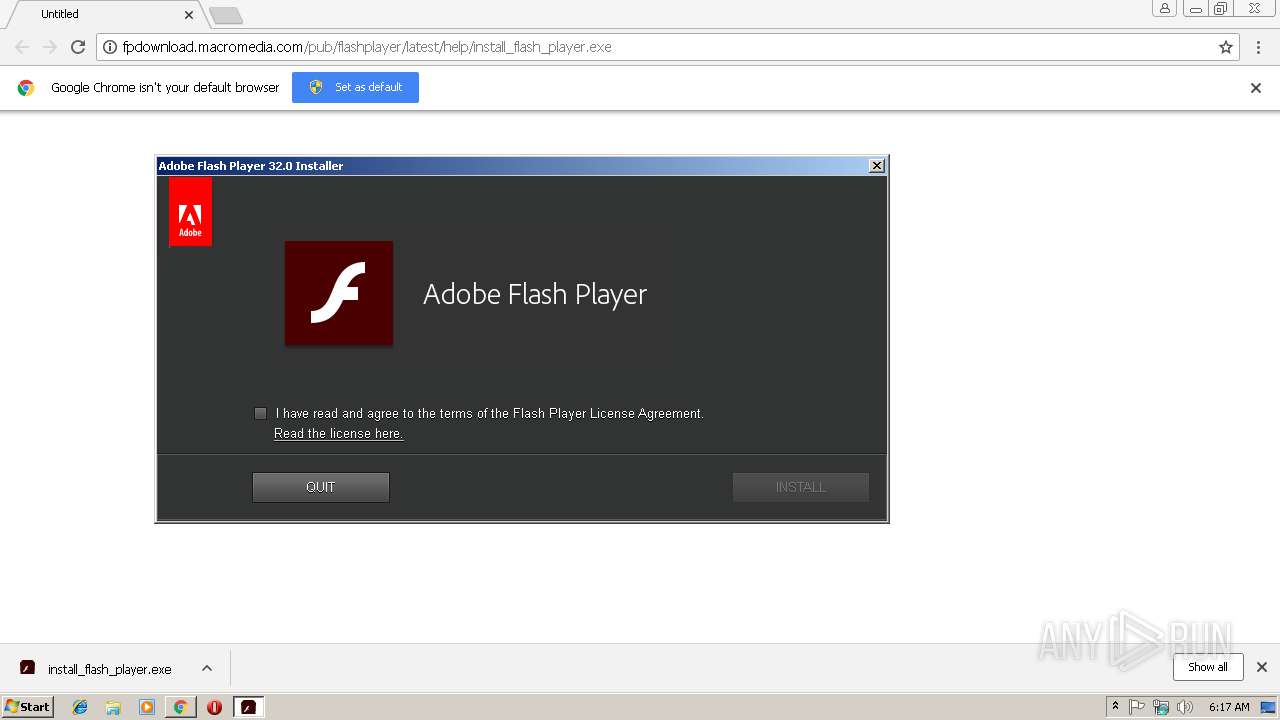Click the QUIT button in the installer

coord(321,487)
